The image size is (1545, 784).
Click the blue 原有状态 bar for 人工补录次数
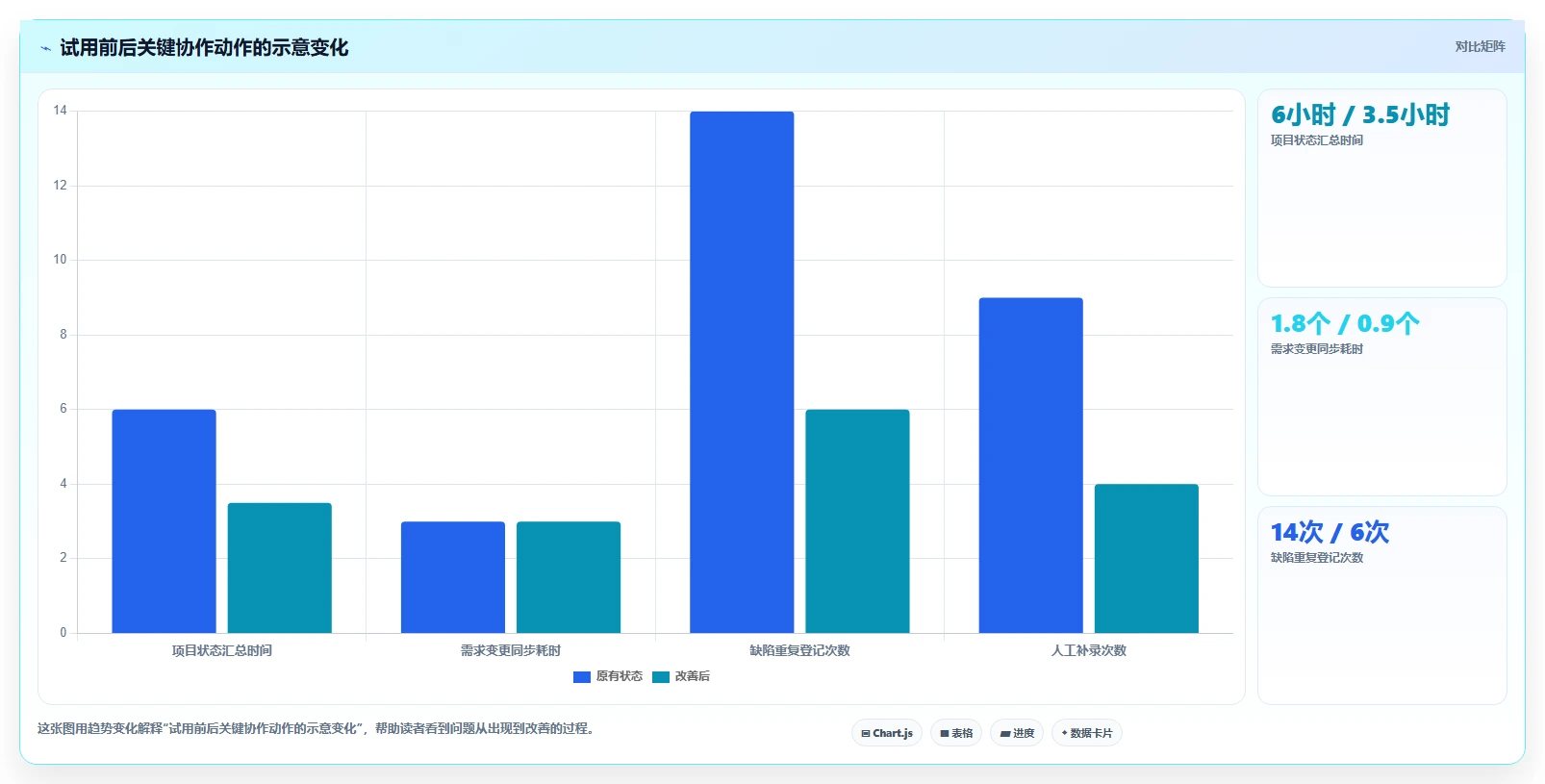1031,466
